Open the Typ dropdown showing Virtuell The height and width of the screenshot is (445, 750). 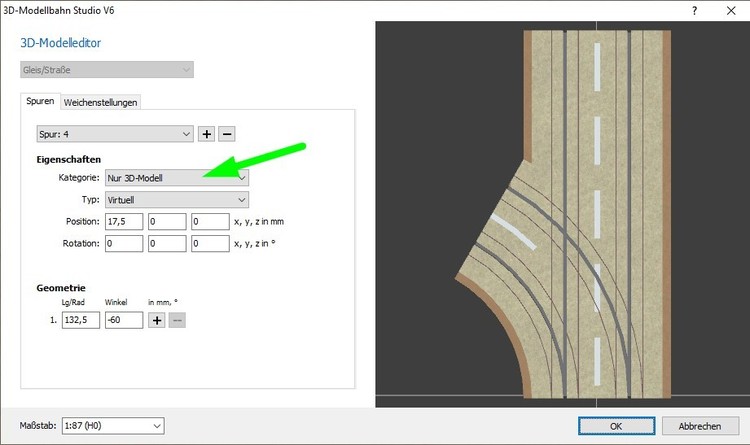[x=177, y=200]
